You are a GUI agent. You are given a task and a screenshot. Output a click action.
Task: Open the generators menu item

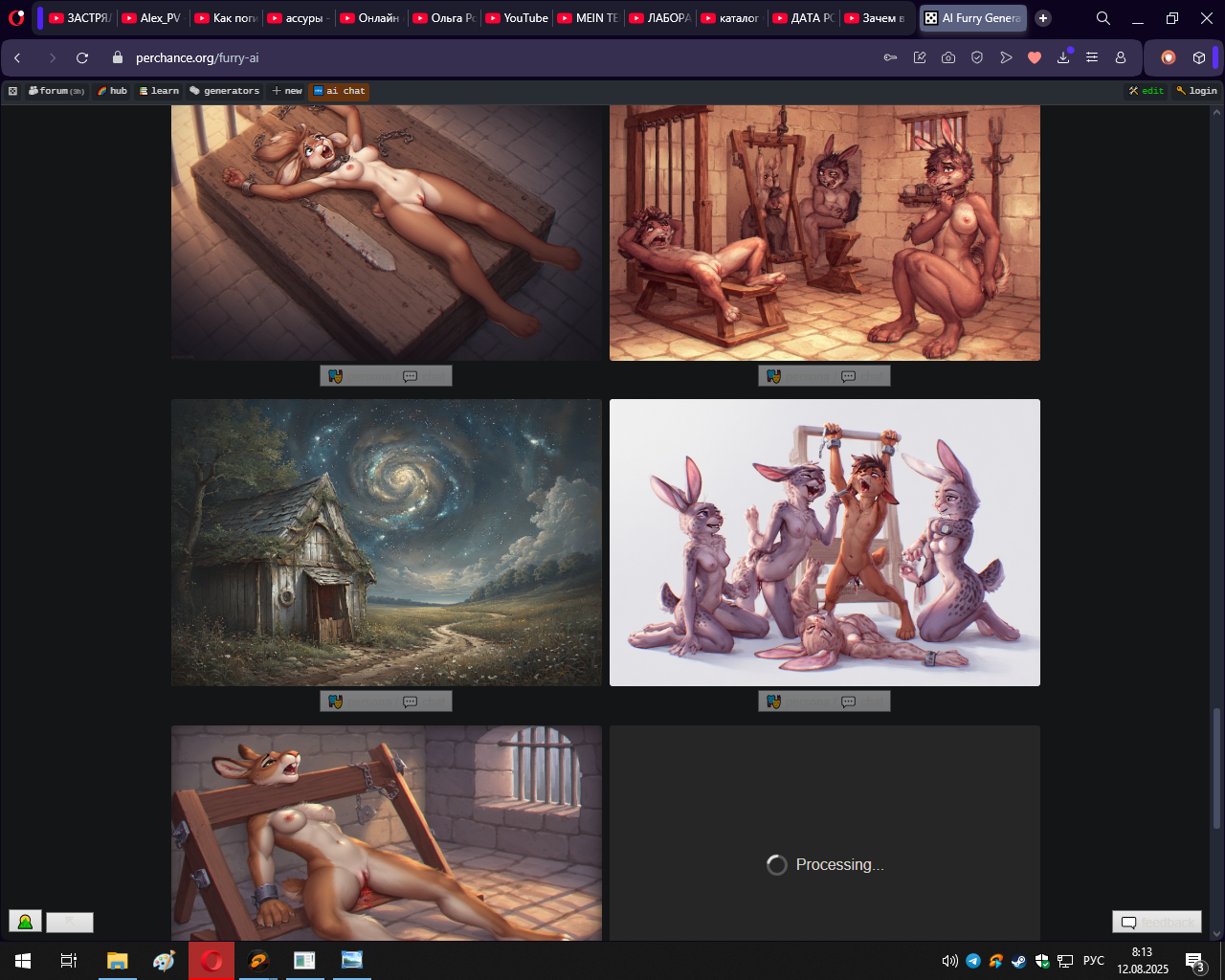(x=225, y=91)
